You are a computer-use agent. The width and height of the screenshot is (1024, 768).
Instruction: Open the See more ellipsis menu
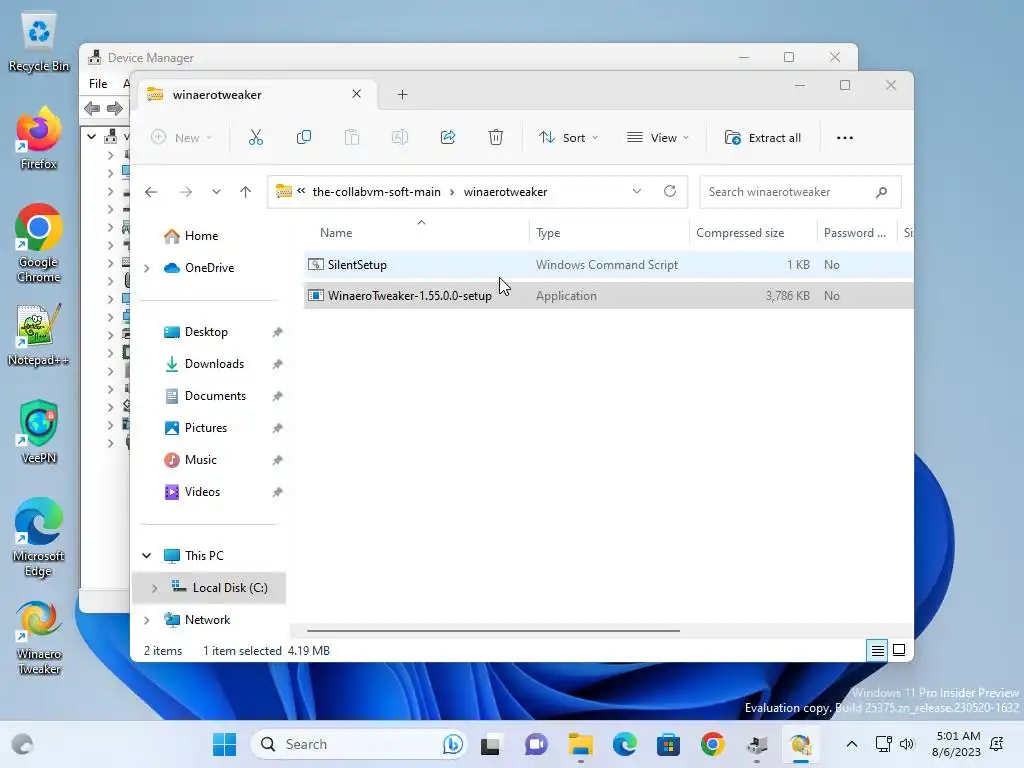(844, 138)
